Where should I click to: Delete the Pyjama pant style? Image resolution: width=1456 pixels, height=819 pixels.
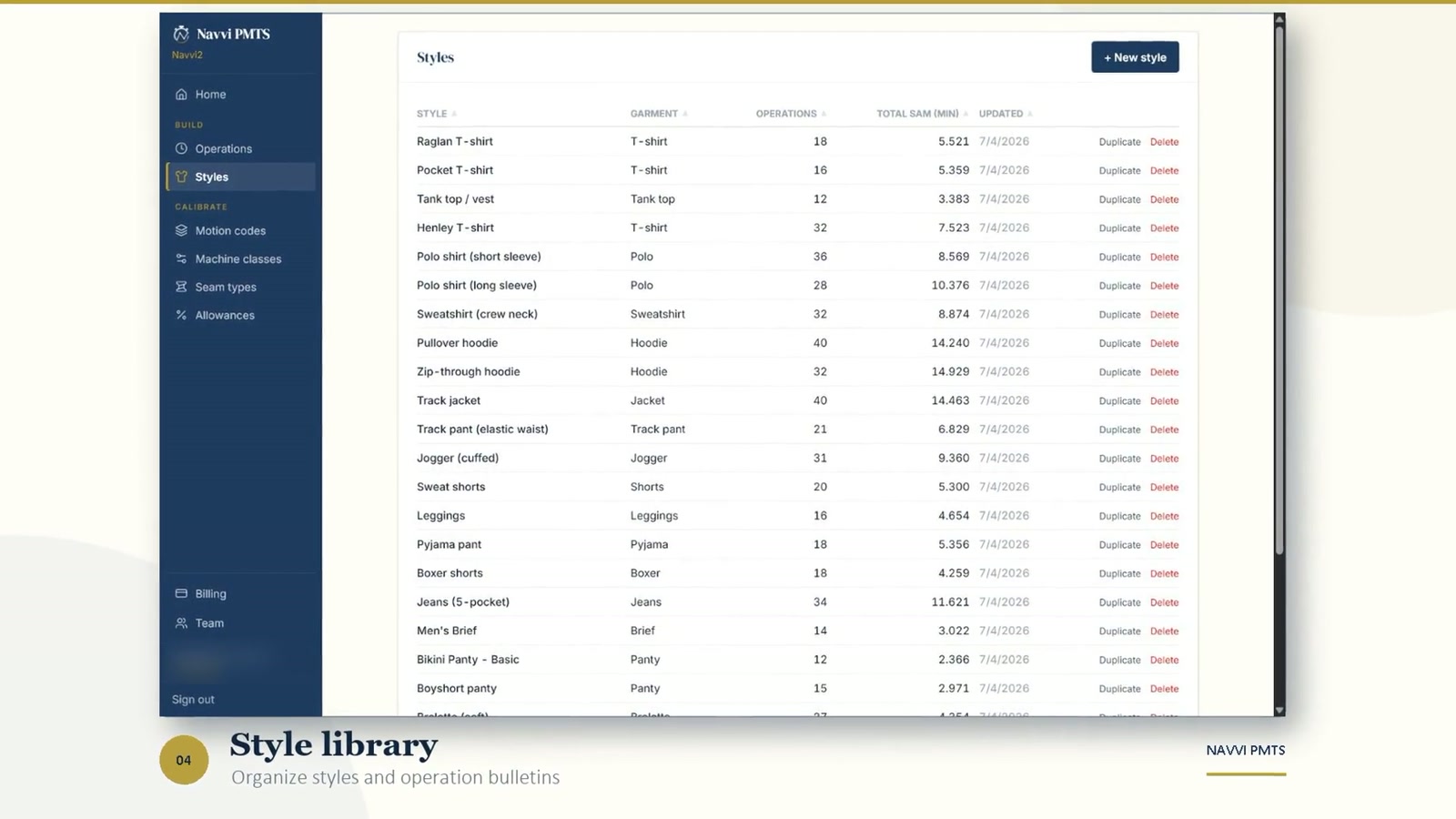pyautogui.click(x=1164, y=545)
